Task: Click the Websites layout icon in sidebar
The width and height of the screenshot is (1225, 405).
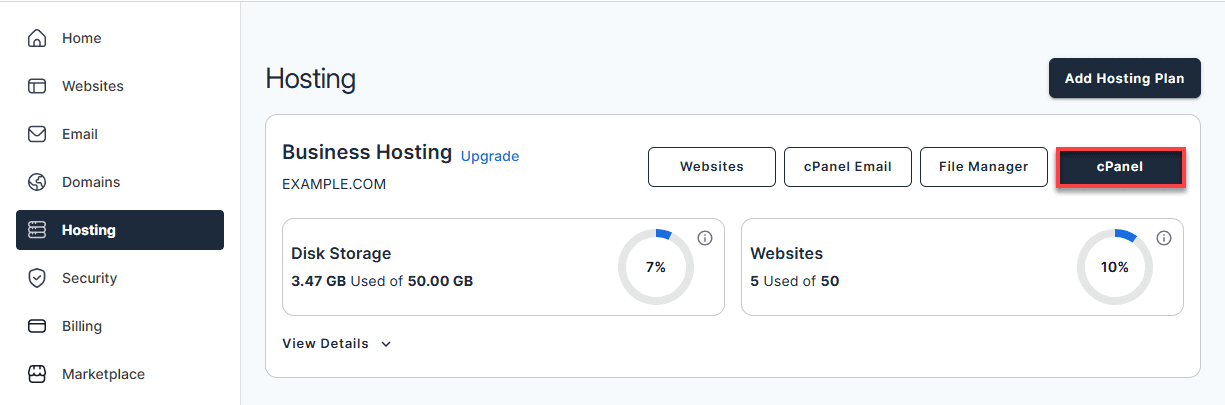Action: [37, 86]
